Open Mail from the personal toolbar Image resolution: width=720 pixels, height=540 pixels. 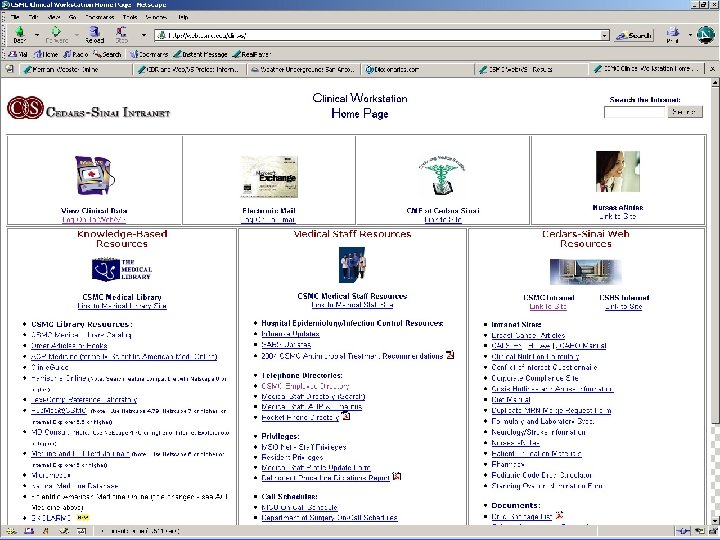point(17,54)
